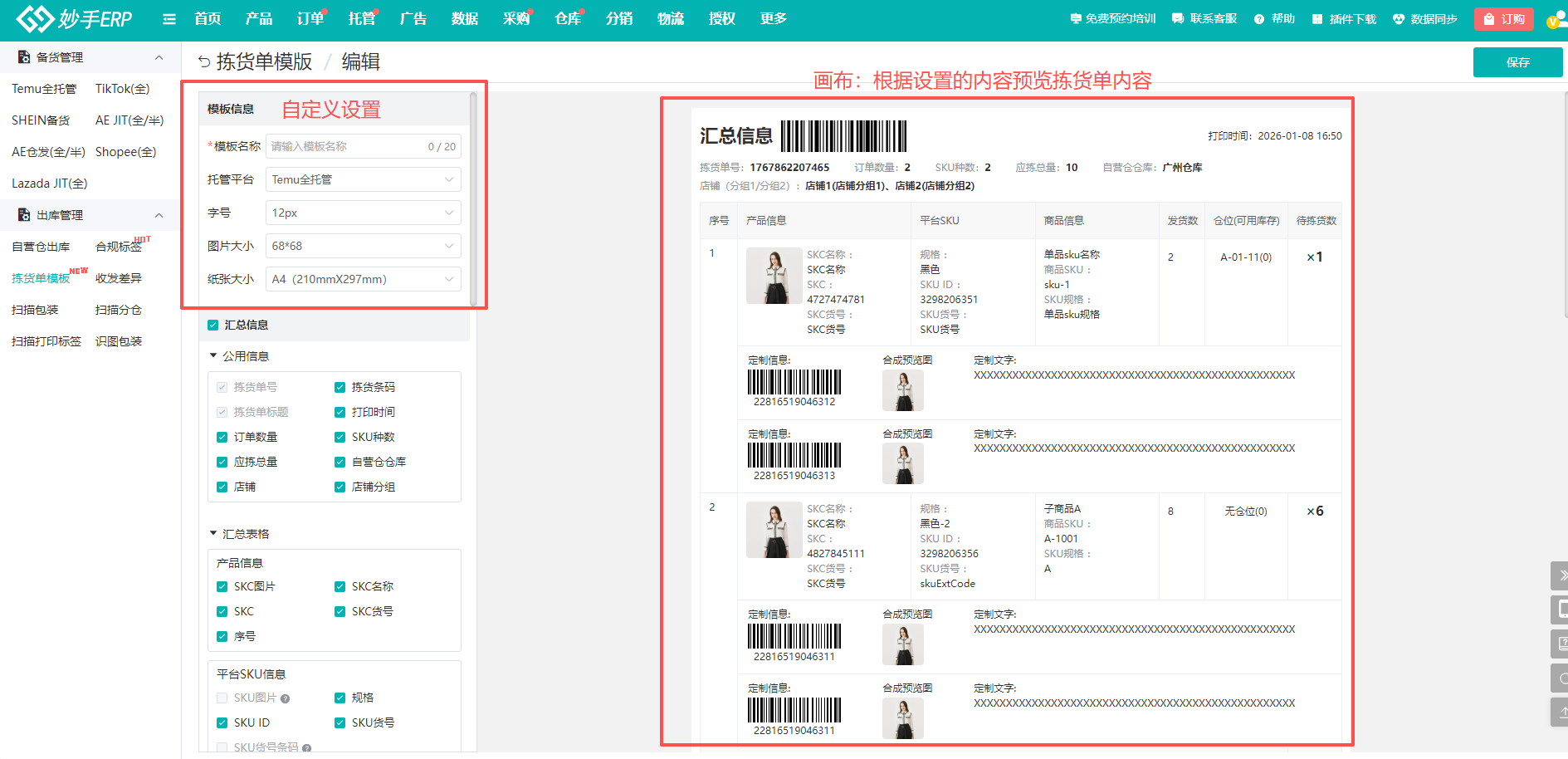Open the 更多 menu item
Viewport: 1568px width, 759px height.
click(x=773, y=19)
